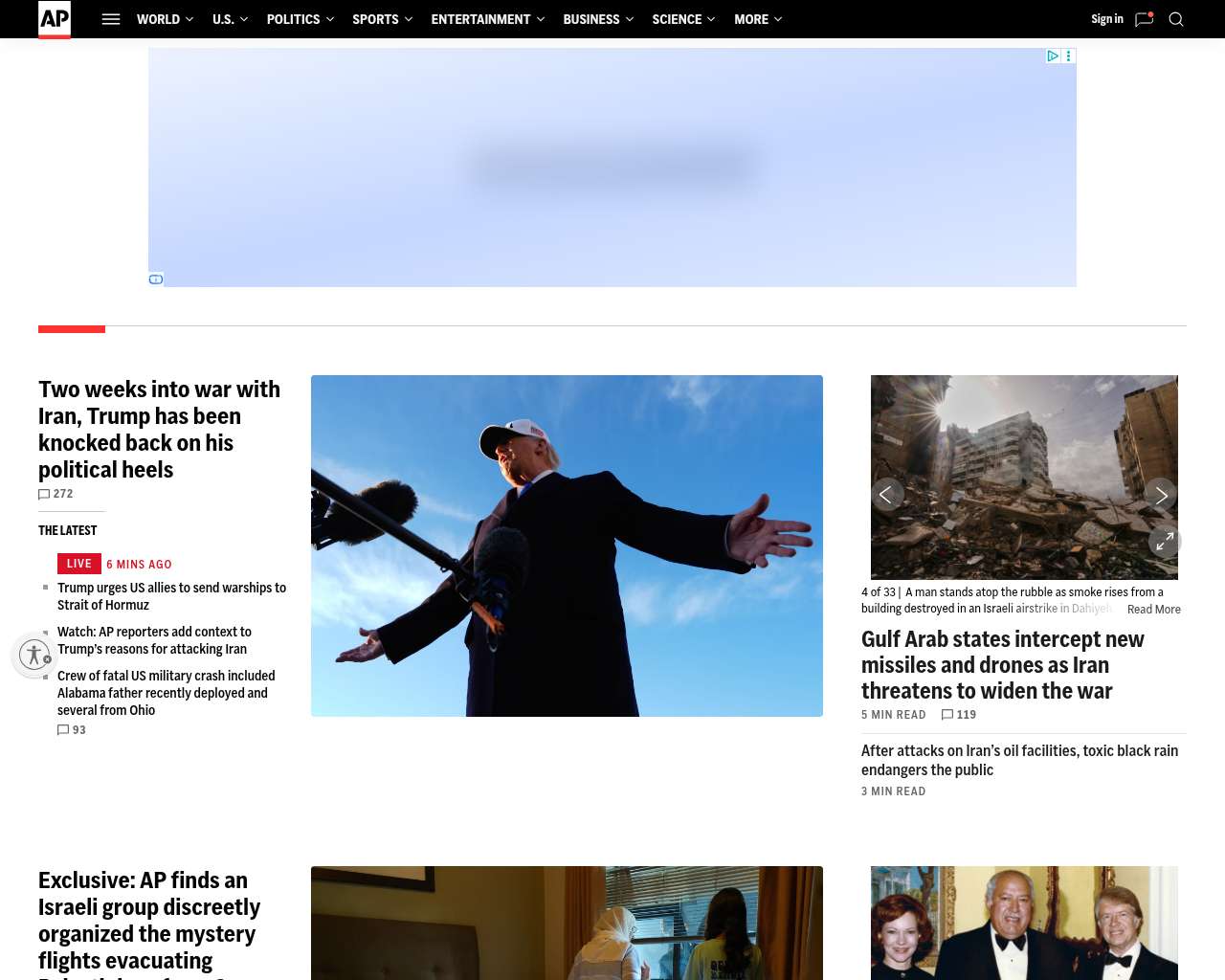Click '3 MIN READ' label under oil story
Viewport: 1225px width, 980px height.
894,791
